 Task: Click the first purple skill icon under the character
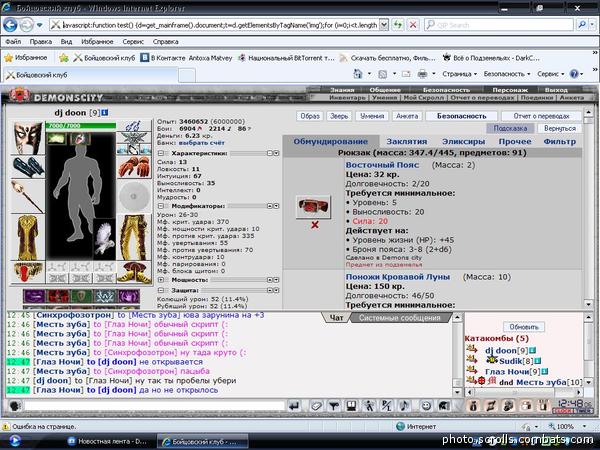click(x=34, y=296)
